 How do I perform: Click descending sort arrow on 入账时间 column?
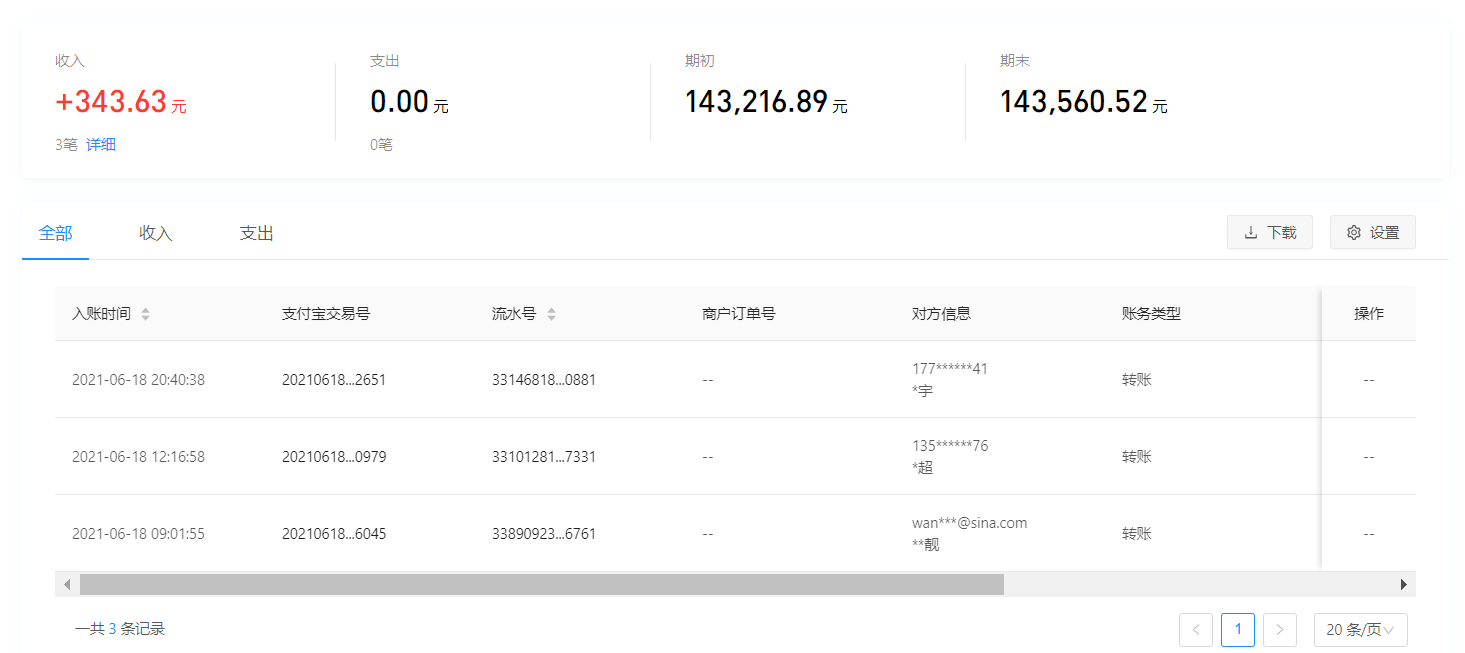[x=146, y=317]
